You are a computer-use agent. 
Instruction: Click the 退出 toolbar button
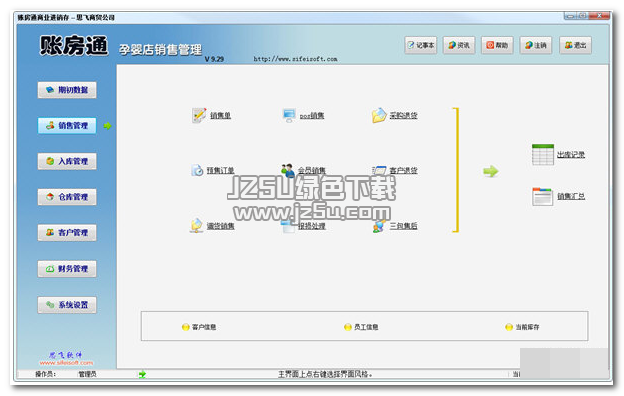tap(575, 45)
